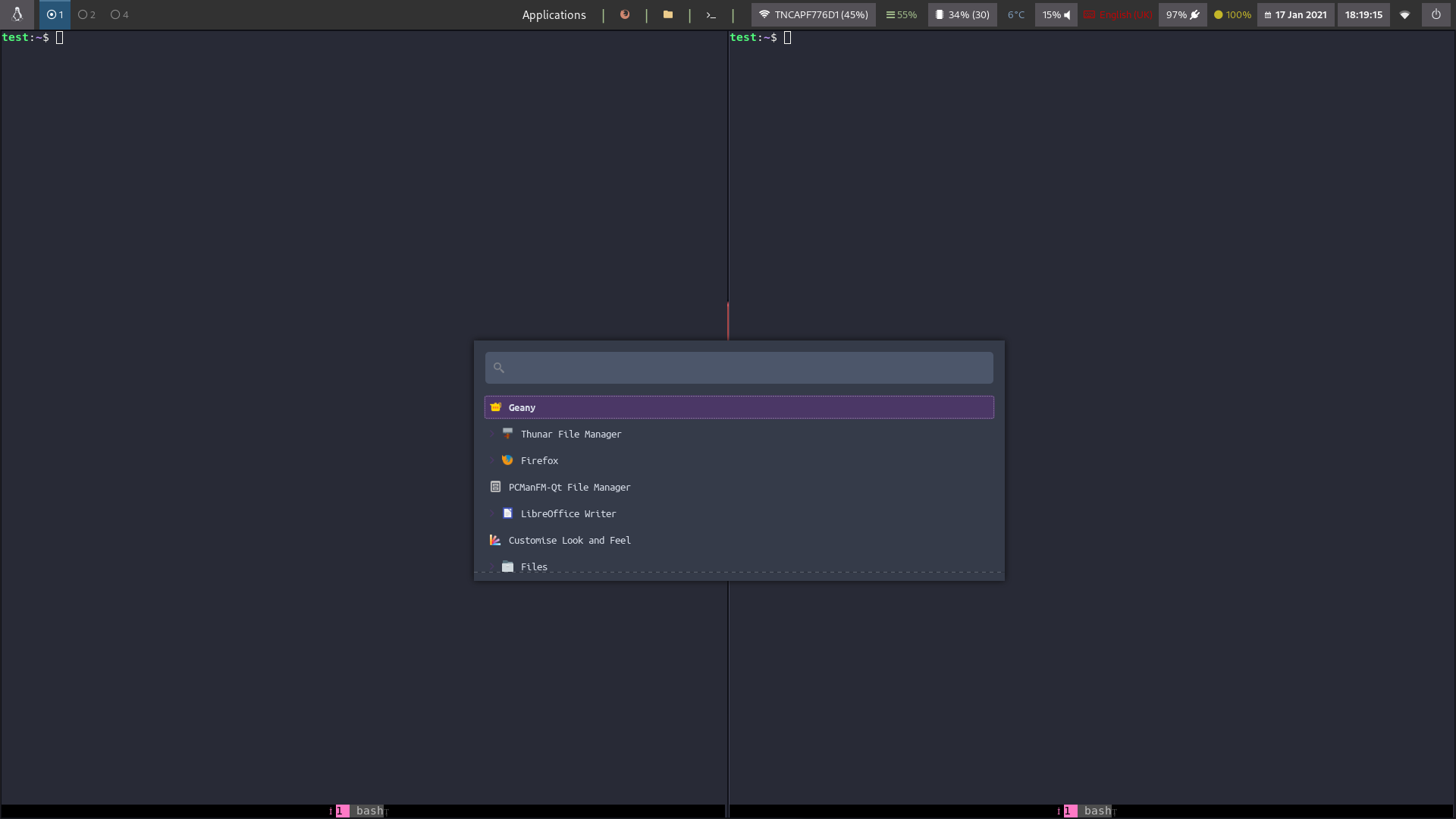This screenshot has width=1456, height=819.
Task: Select workspace 1 indicator
Action: (x=55, y=14)
